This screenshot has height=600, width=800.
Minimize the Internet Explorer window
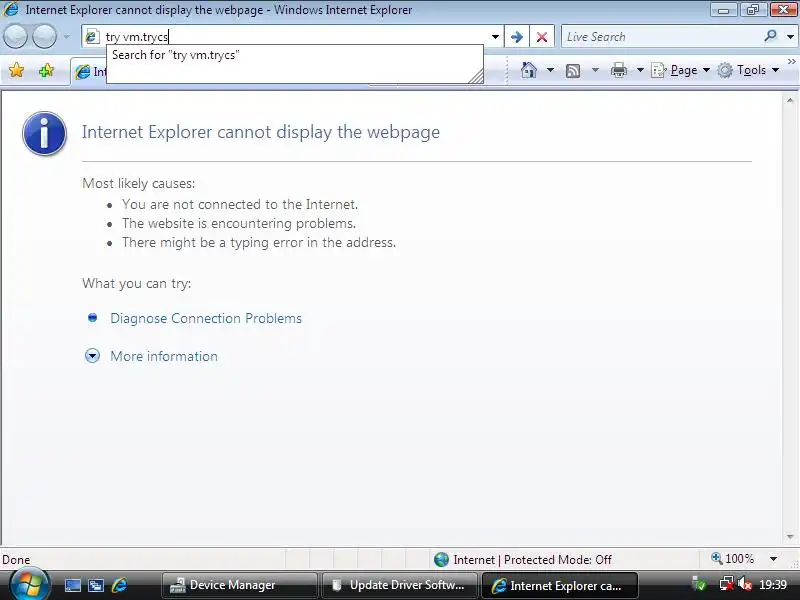tap(723, 9)
